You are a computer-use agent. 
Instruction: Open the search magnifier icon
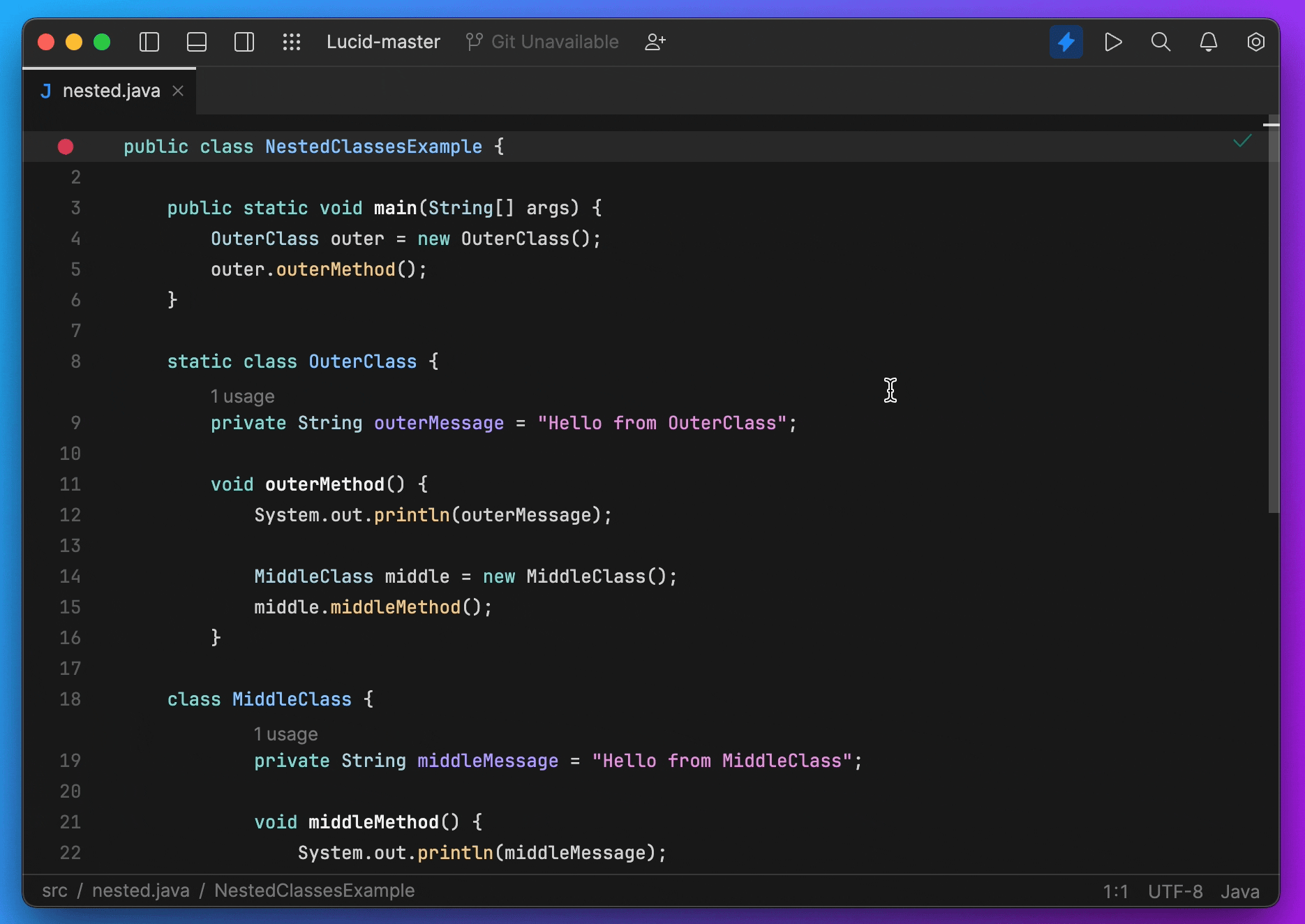click(1161, 42)
